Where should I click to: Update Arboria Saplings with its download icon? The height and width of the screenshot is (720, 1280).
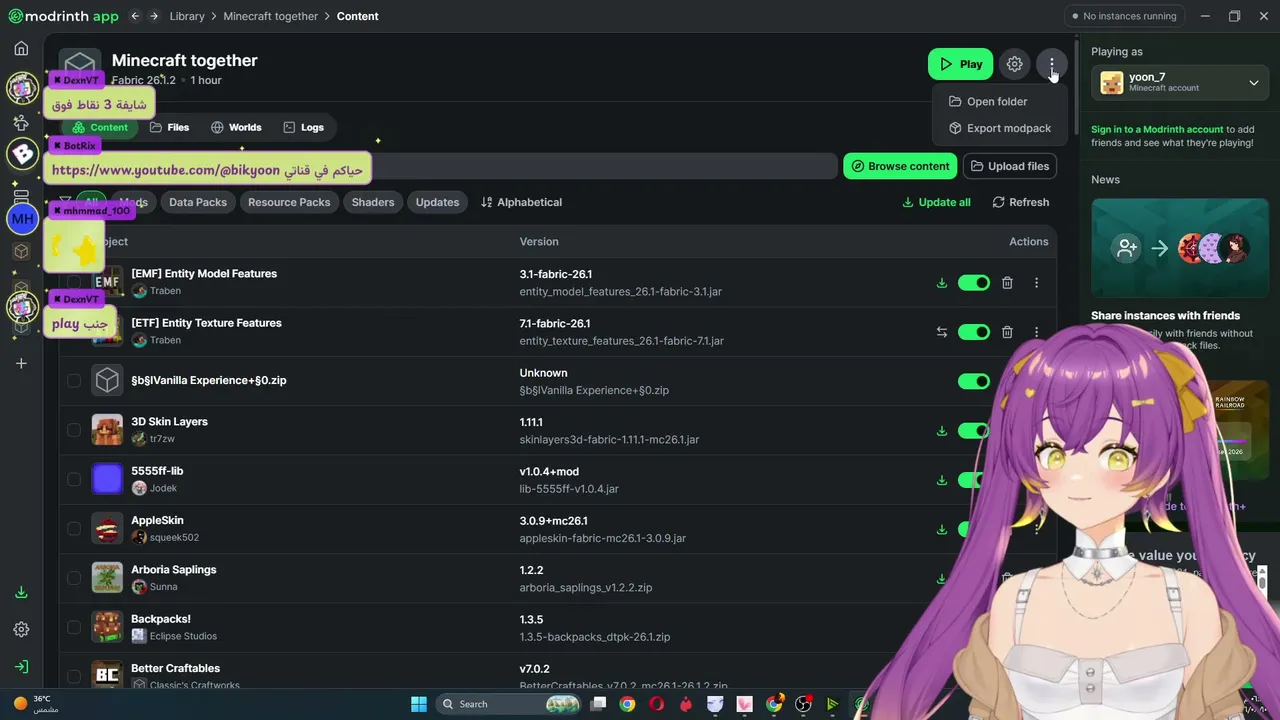tap(941, 578)
